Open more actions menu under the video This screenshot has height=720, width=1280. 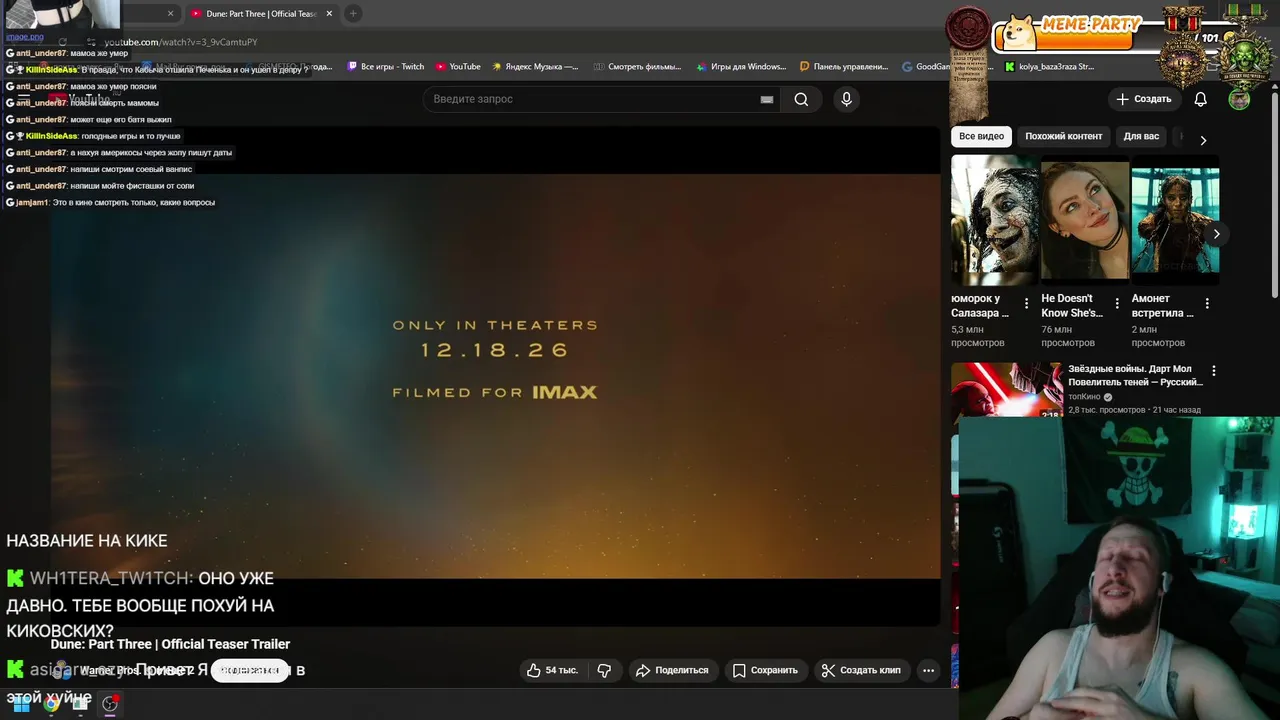[928, 670]
